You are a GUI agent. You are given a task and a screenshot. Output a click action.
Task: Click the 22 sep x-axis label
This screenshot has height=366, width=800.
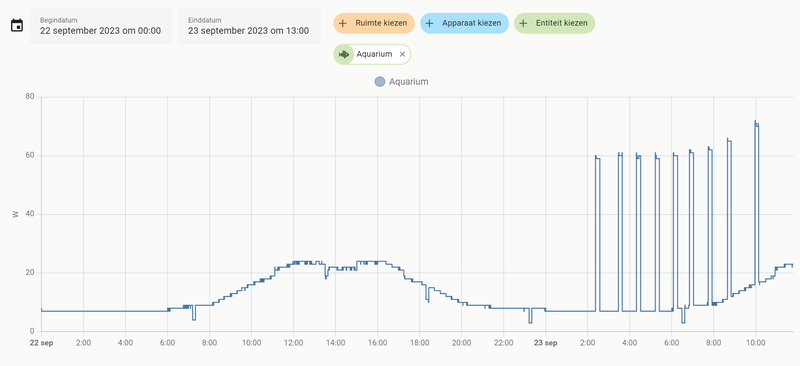(41, 344)
